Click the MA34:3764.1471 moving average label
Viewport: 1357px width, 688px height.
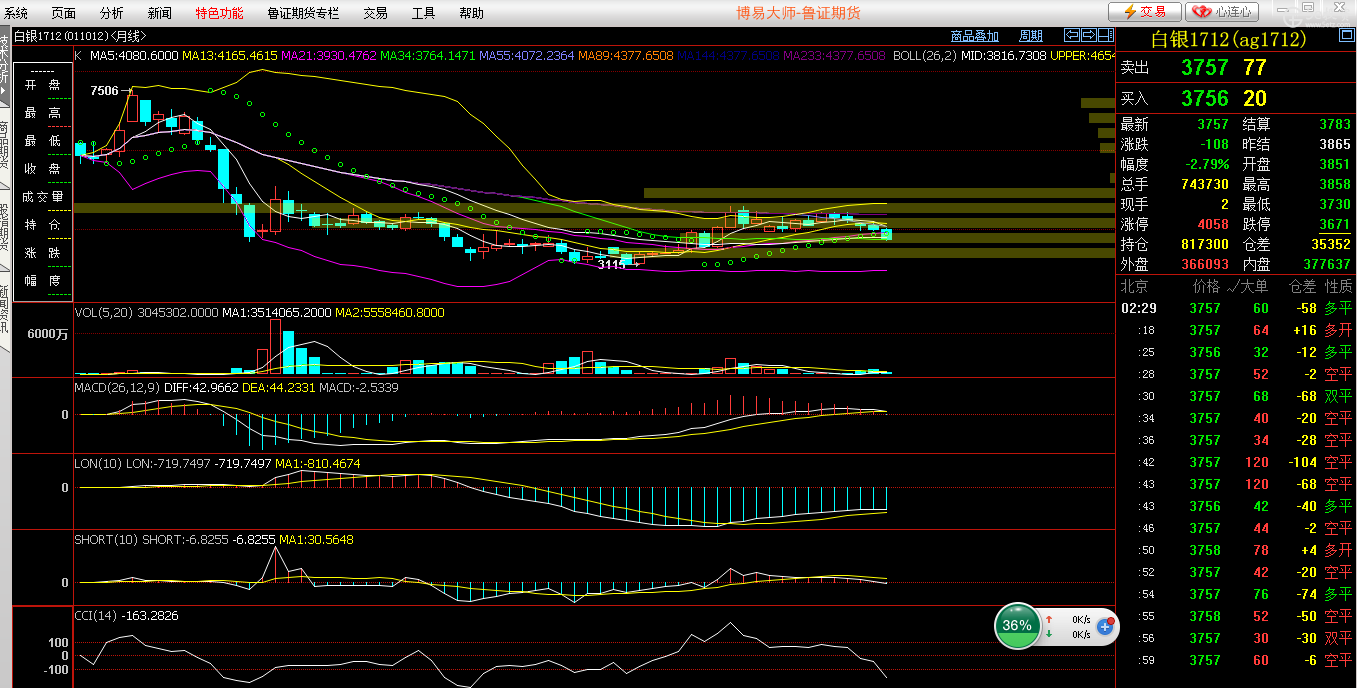427,55
